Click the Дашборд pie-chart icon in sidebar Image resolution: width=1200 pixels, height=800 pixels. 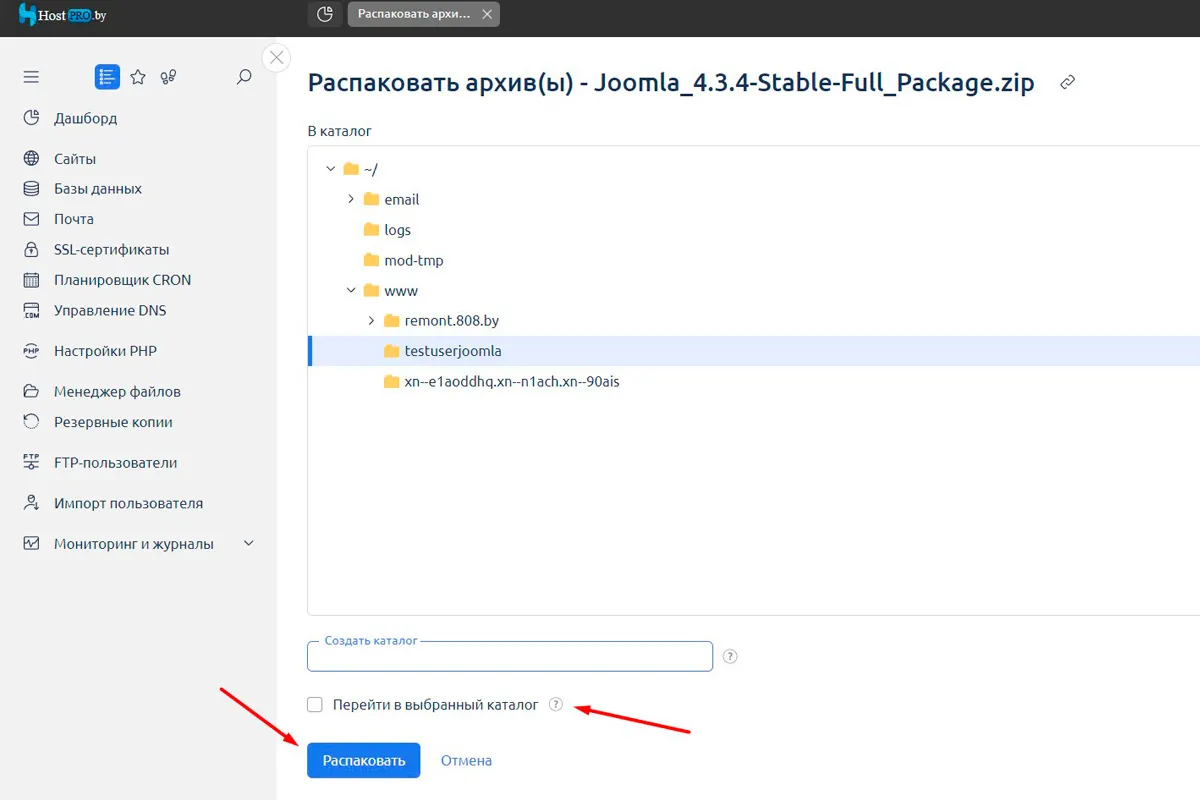click(32, 118)
